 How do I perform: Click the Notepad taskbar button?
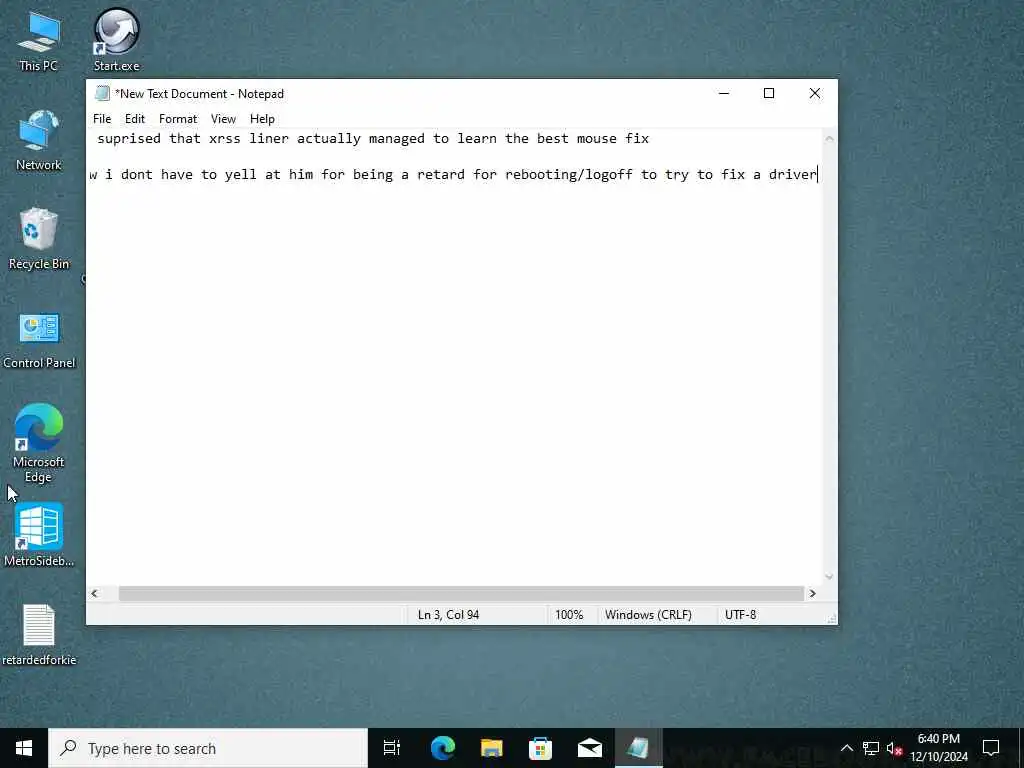point(638,748)
